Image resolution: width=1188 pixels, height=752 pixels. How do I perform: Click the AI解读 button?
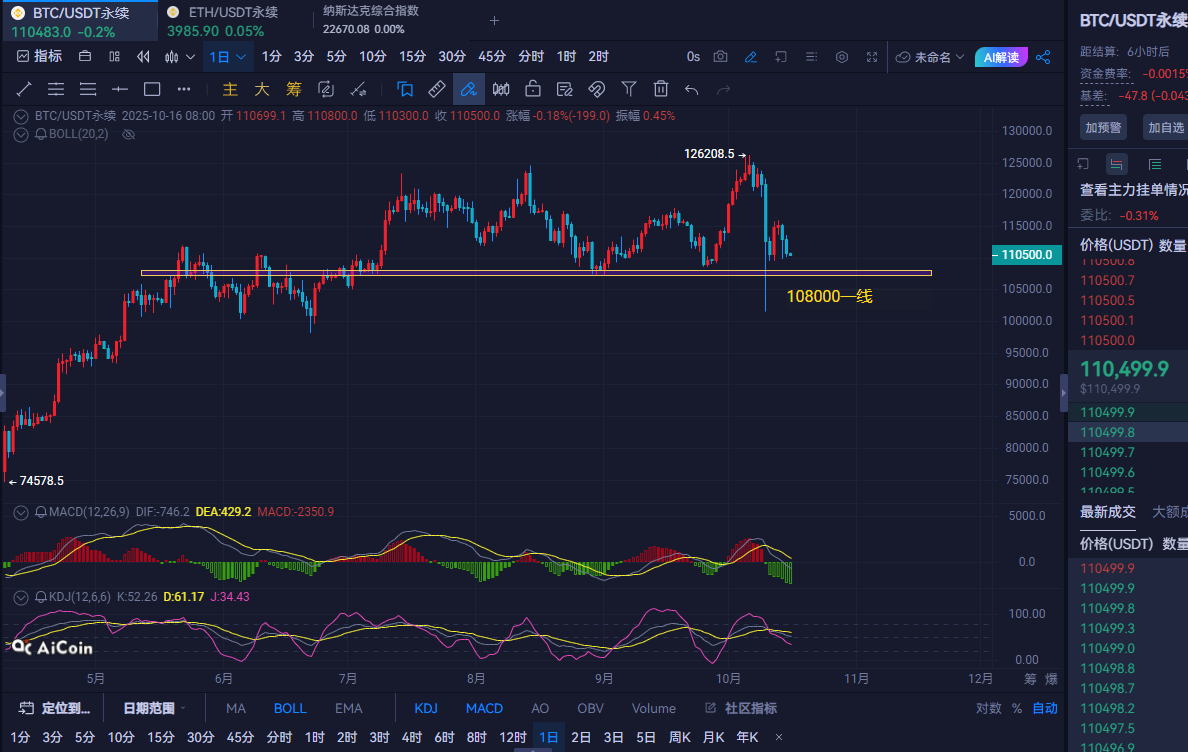click(x=1001, y=57)
